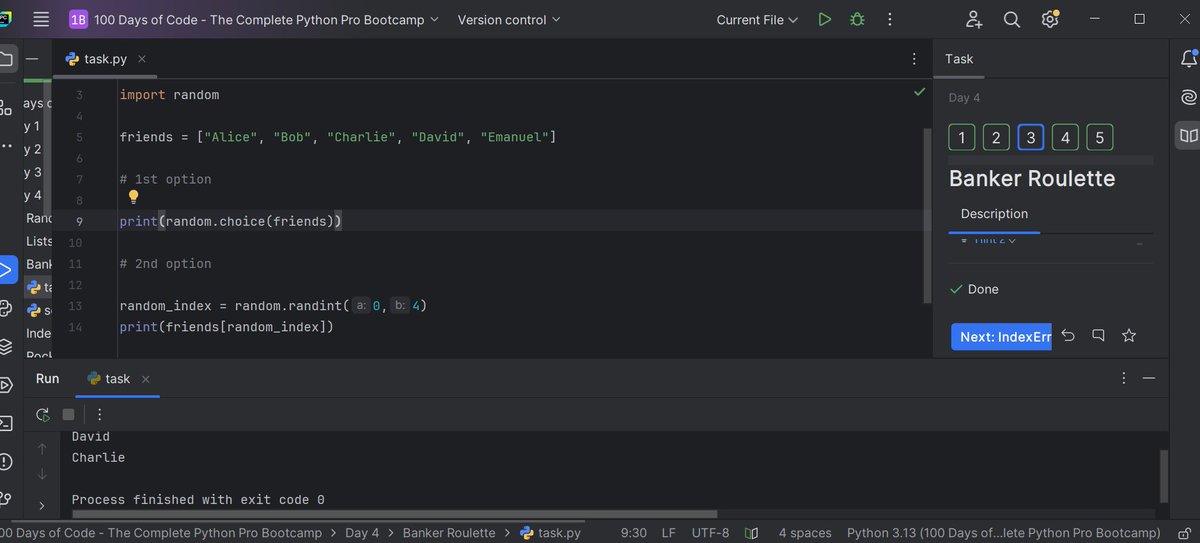Reset task with the undo arrow
Viewport: 1200px width, 543px height.
click(1067, 336)
